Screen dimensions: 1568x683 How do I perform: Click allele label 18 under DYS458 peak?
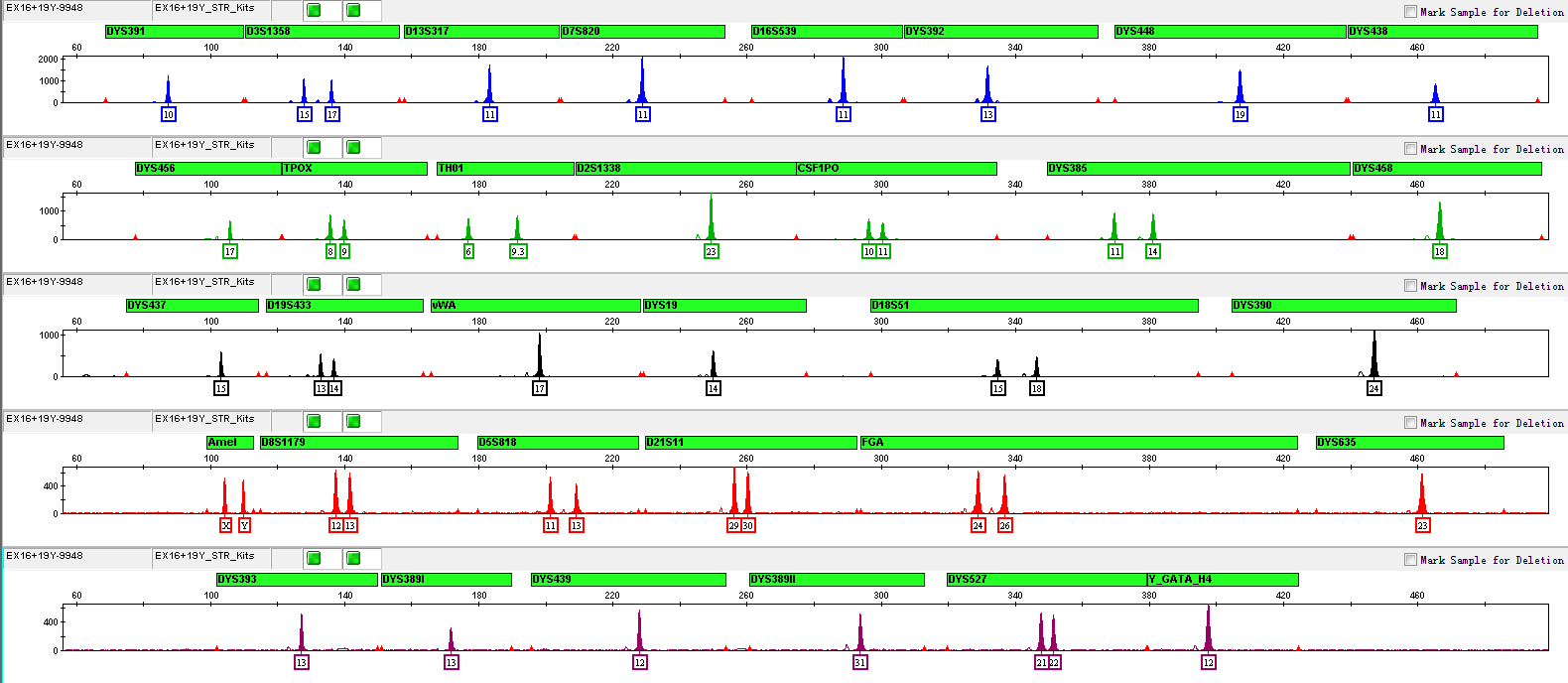pyautogui.click(x=1440, y=251)
